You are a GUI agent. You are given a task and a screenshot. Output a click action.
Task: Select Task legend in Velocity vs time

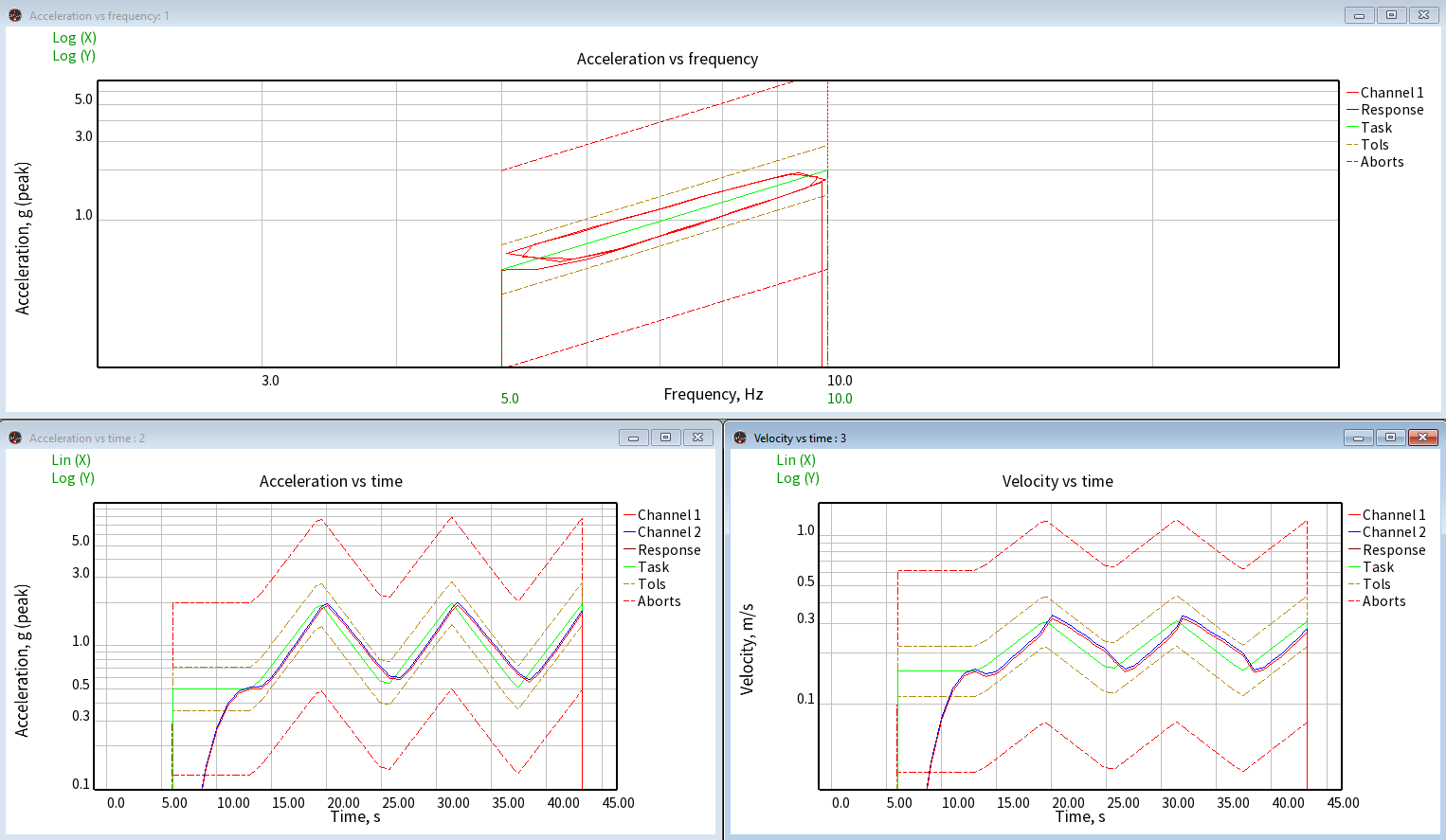point(1371,567)
